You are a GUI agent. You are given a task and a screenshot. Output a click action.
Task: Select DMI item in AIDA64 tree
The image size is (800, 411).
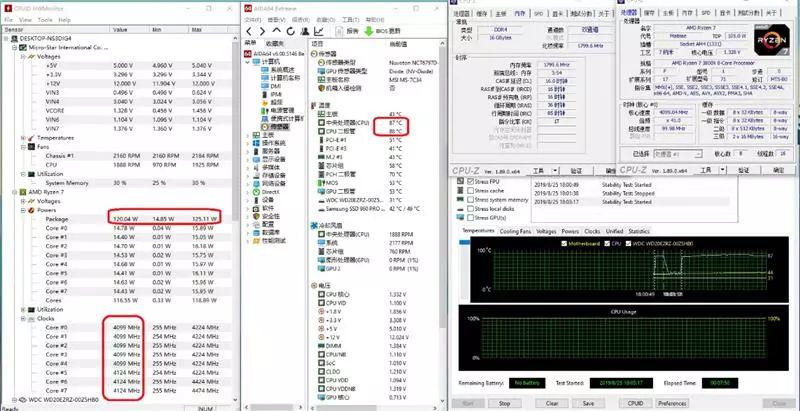point(270,86)
